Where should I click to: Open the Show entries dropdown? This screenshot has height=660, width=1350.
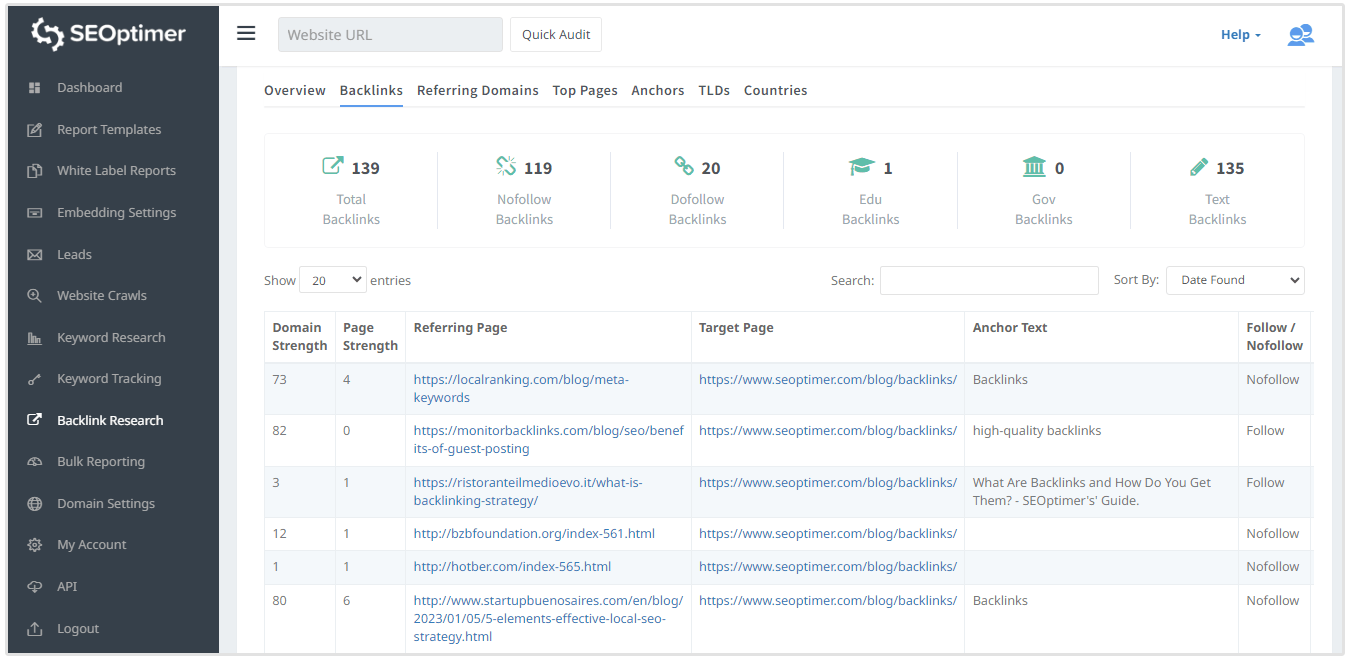pyautogui.click(x=333, y=281)
